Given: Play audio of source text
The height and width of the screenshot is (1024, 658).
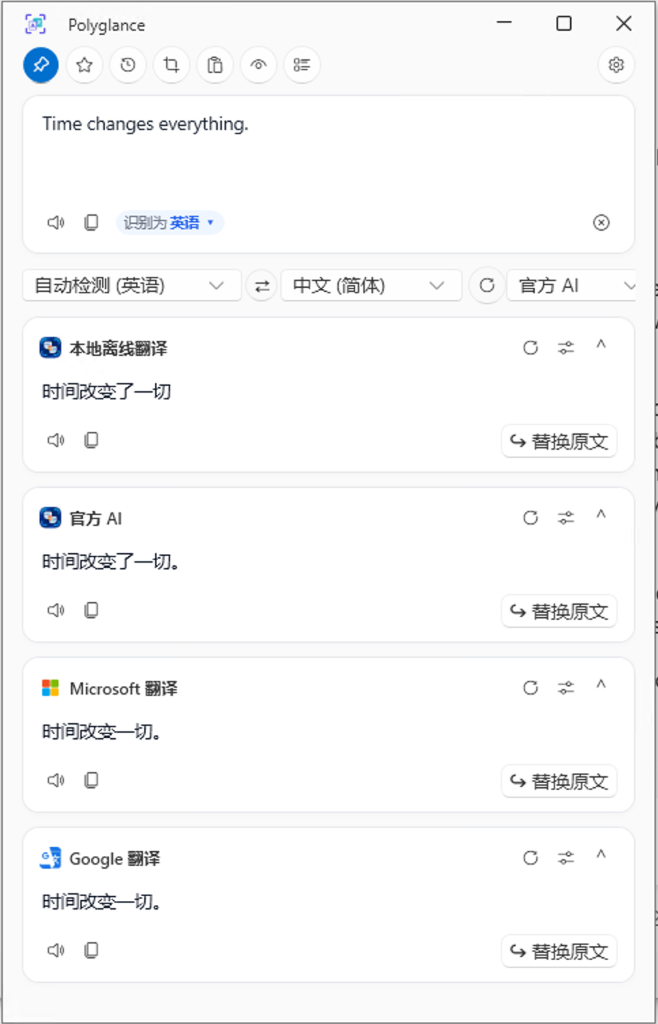Looking at the screenshot, I should click(x=56, y=223).
